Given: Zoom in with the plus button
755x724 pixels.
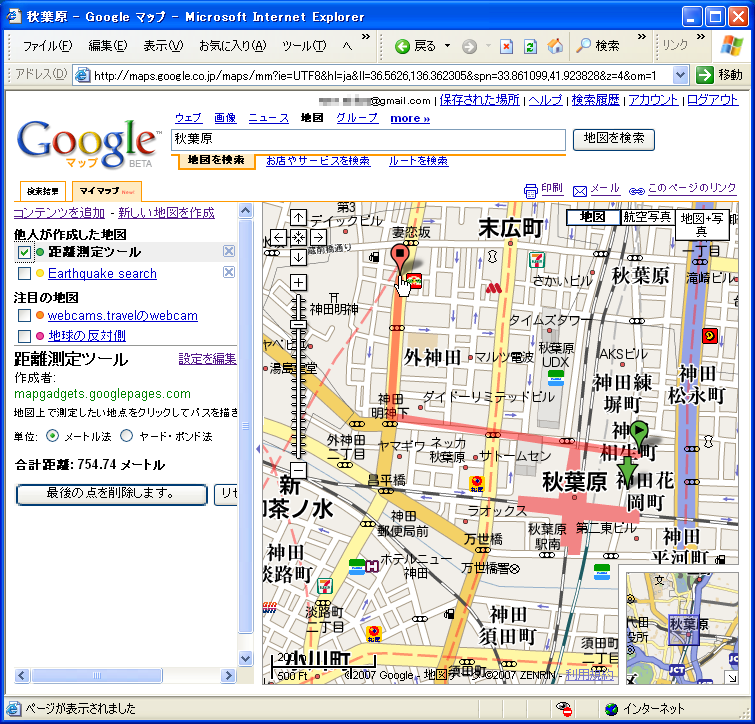Looking at the screenshot, I should pos(299,282).
